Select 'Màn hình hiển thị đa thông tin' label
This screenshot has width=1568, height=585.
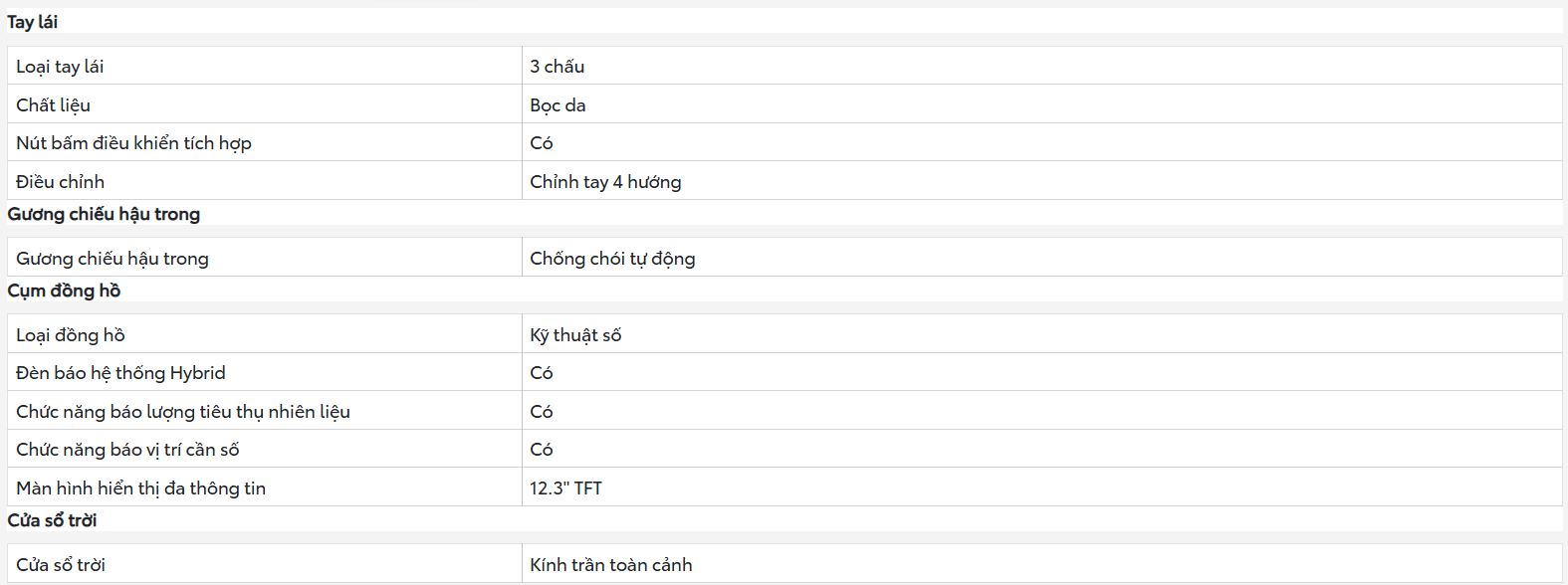[x=140, y=488]
